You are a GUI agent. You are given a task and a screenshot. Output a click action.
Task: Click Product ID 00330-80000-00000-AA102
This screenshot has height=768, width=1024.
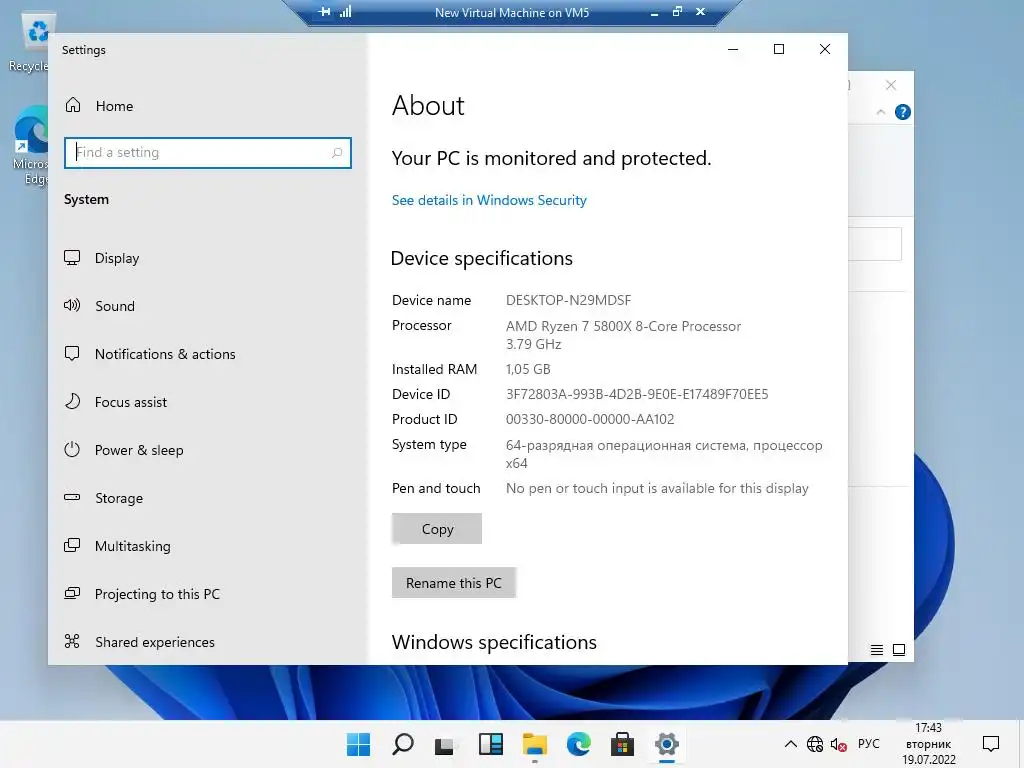(x=590, y=419)
